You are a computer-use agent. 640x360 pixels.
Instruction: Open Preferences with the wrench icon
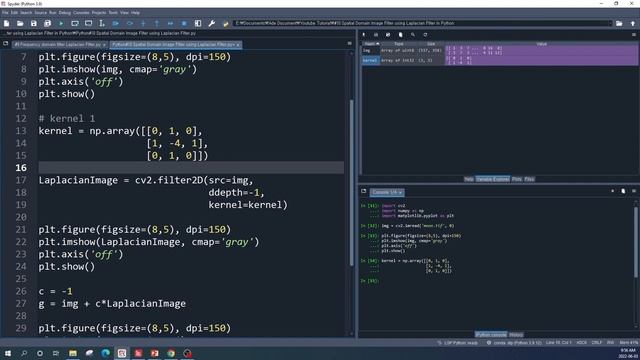pos(212,24)
